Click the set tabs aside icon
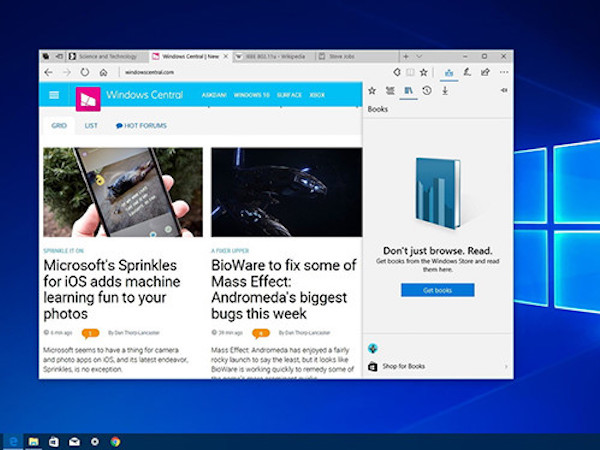The image size is (600, 450). (59, 56)
